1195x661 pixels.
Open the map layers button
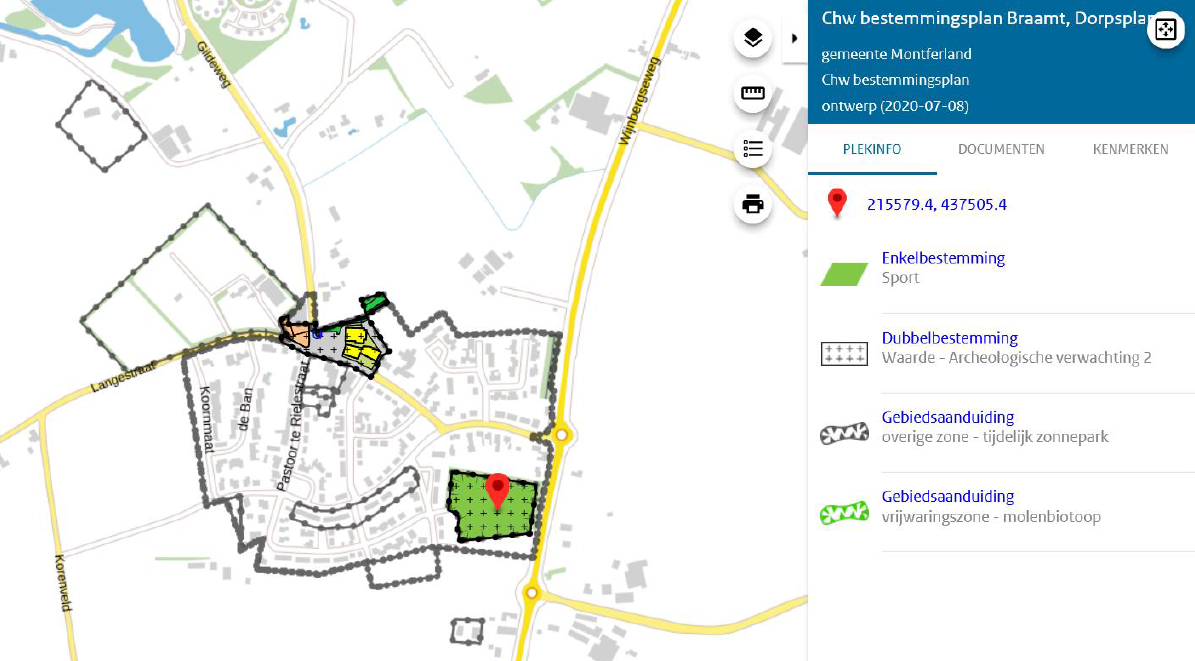(x=753, y=38)
